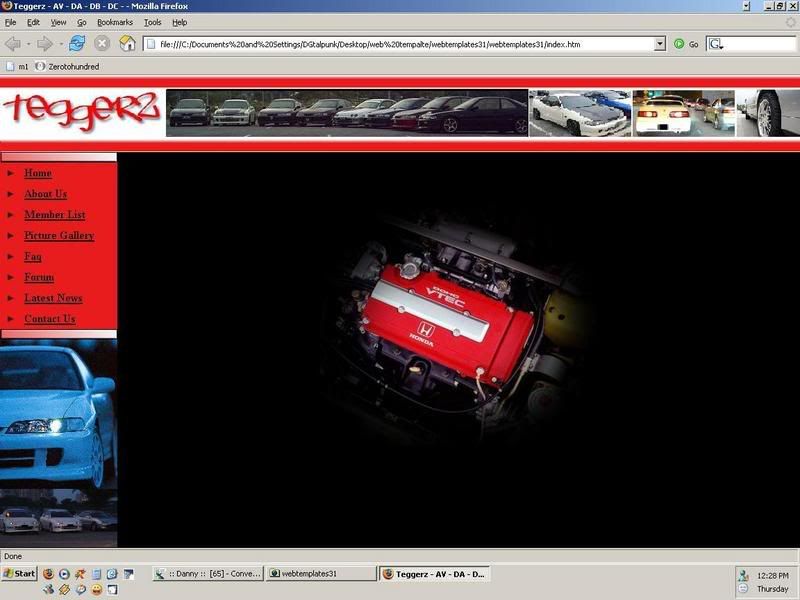Open the Forum link
The image size is (800, 600).
coord(39,277)
